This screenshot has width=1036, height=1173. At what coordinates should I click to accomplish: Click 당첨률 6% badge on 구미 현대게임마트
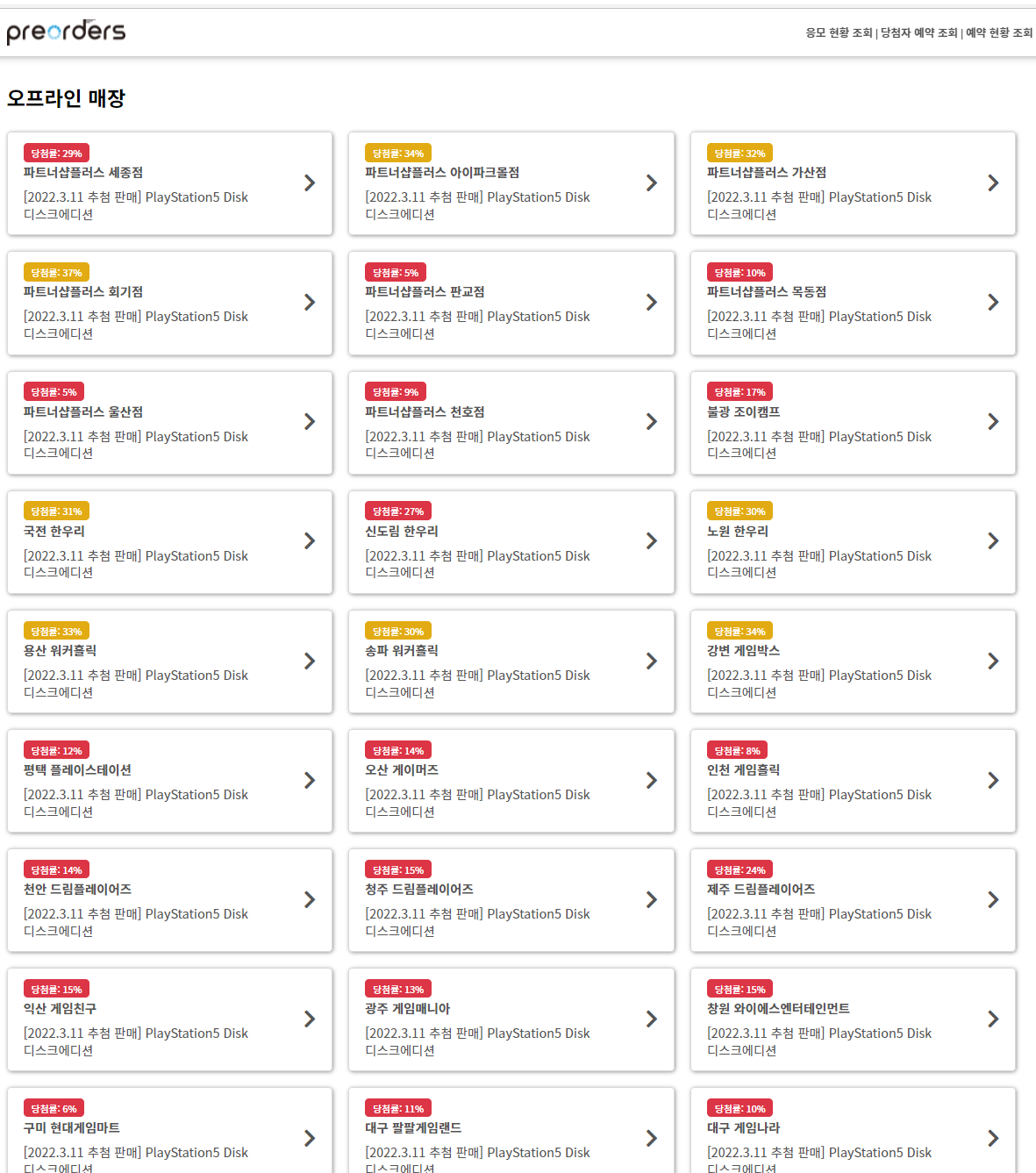(54, 1109)
